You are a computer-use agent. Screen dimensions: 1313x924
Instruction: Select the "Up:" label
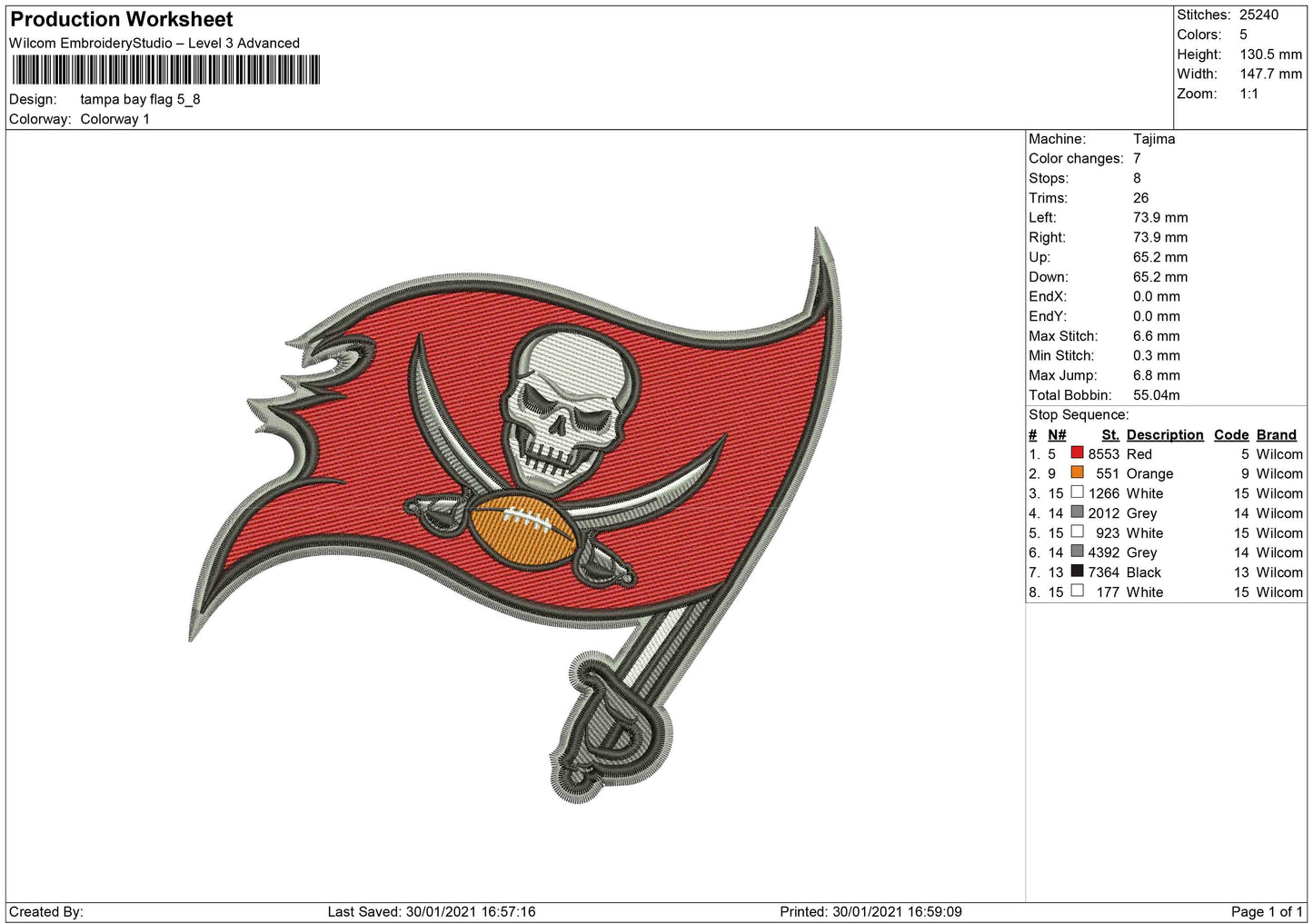click(1039, 258)
